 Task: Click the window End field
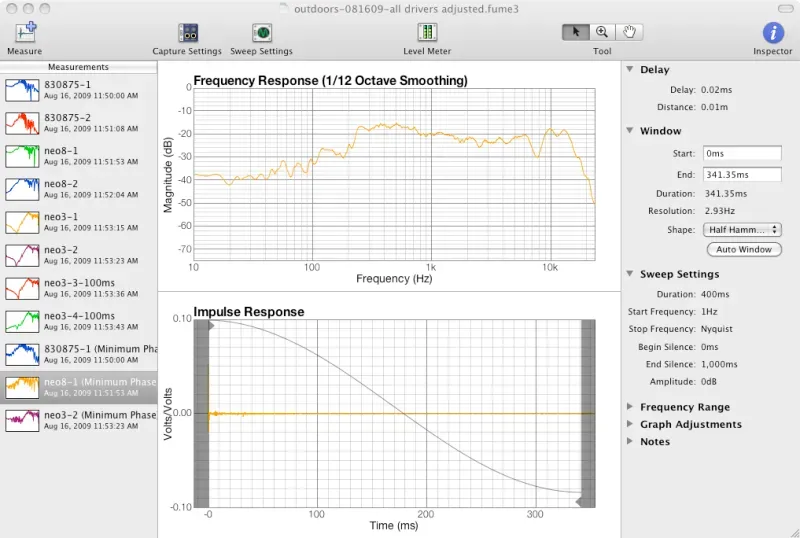(x=742, y=175)
